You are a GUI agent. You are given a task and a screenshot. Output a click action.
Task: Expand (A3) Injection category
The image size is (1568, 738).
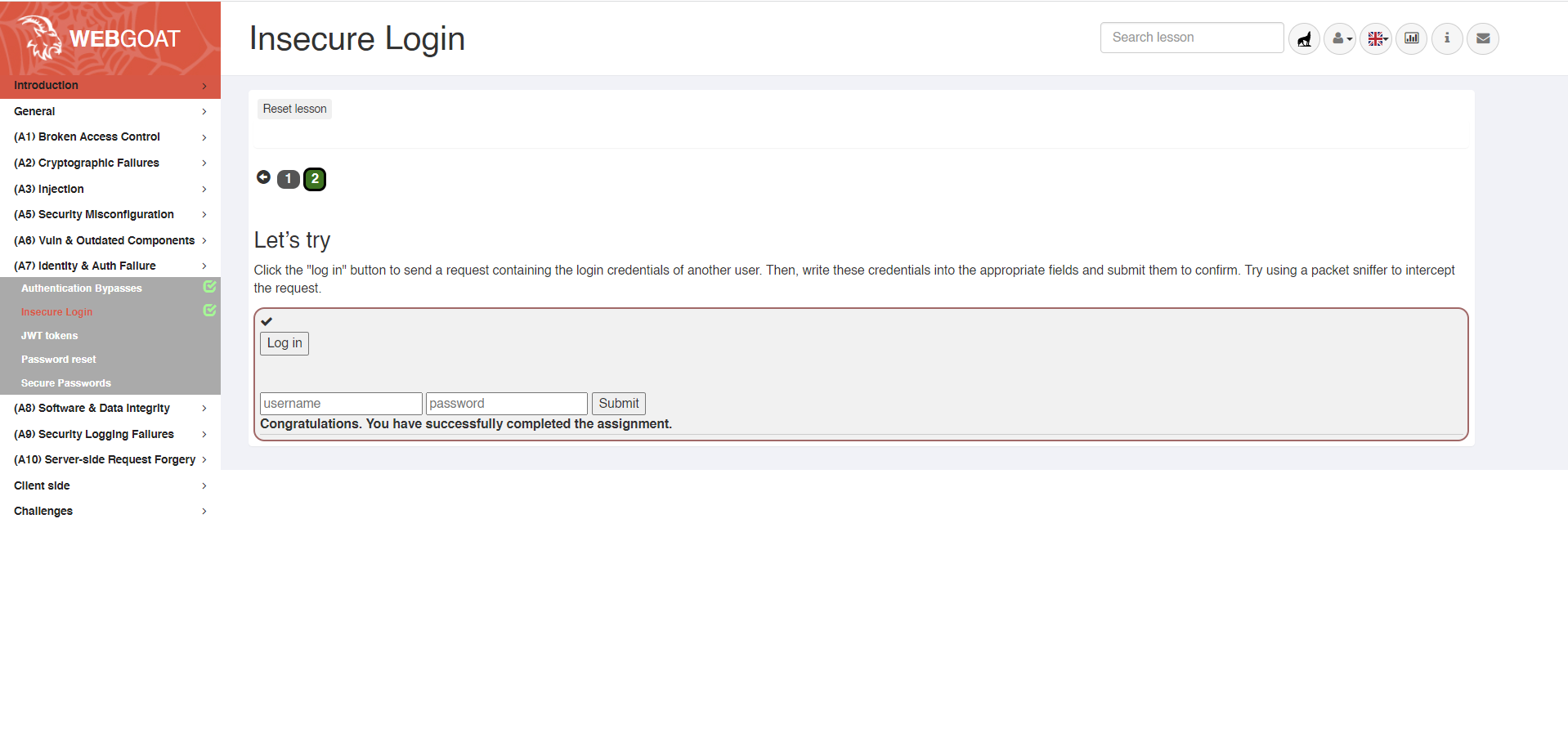tap(110, 189)
